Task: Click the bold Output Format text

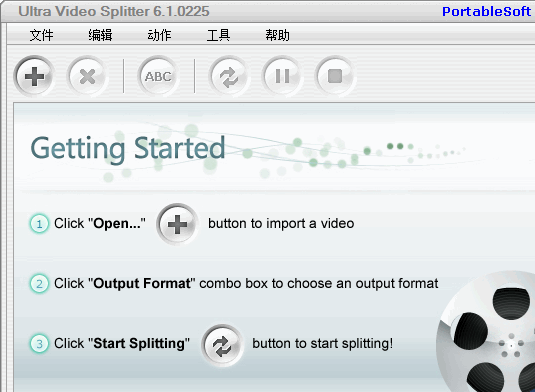Action: click(142, 284)
